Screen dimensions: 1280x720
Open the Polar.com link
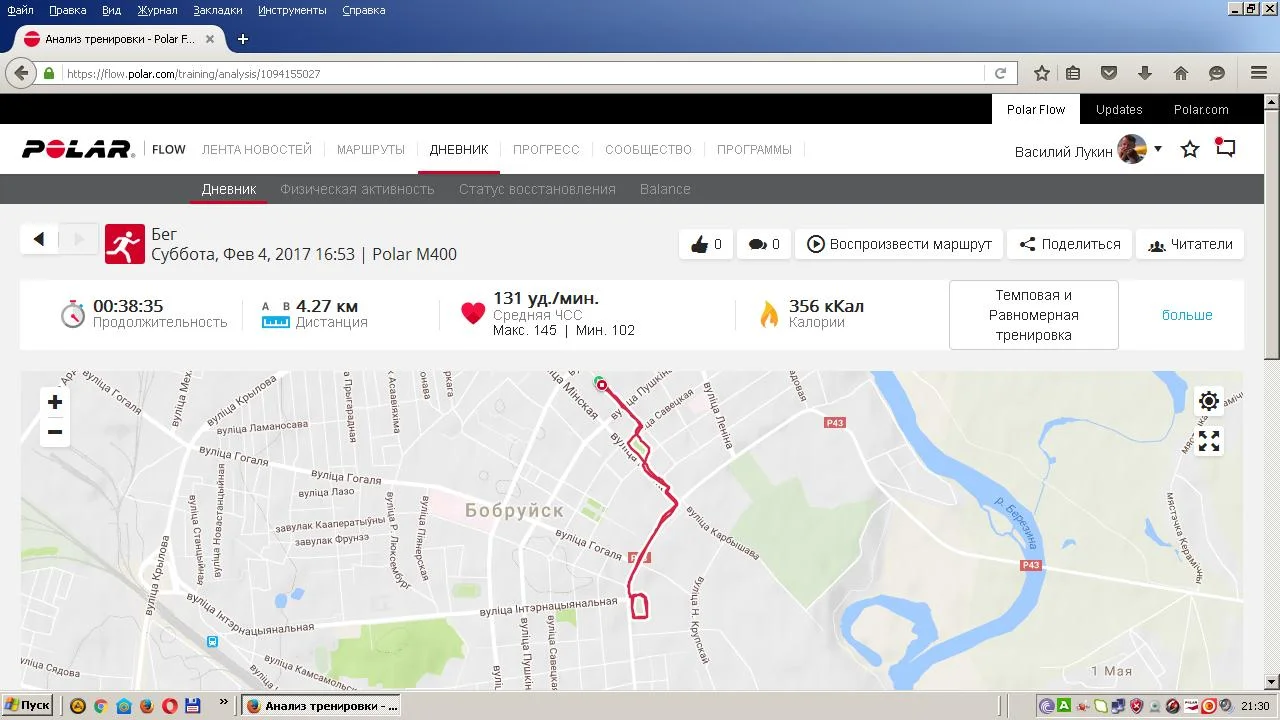1201,110
